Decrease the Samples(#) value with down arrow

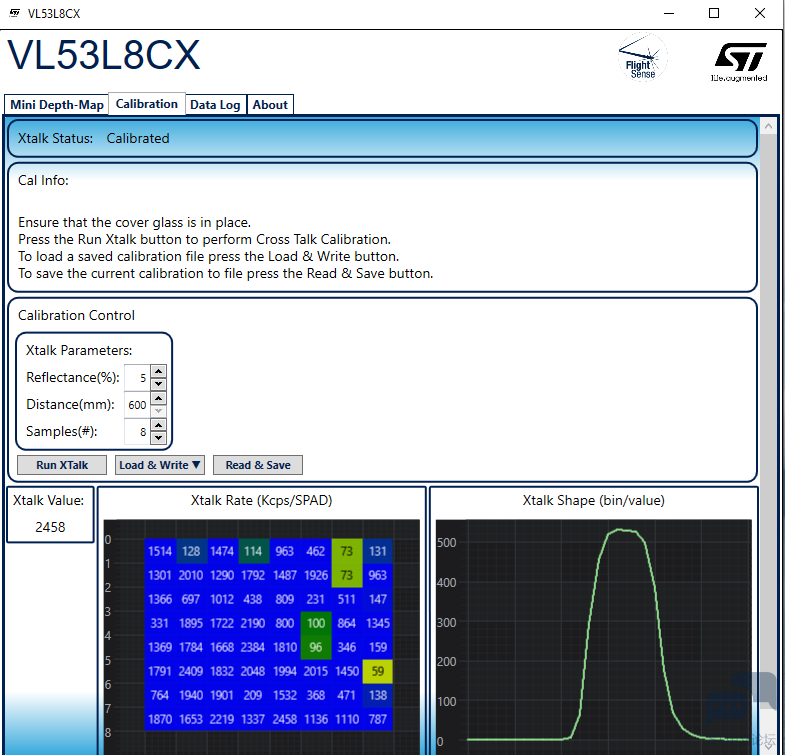158,438
